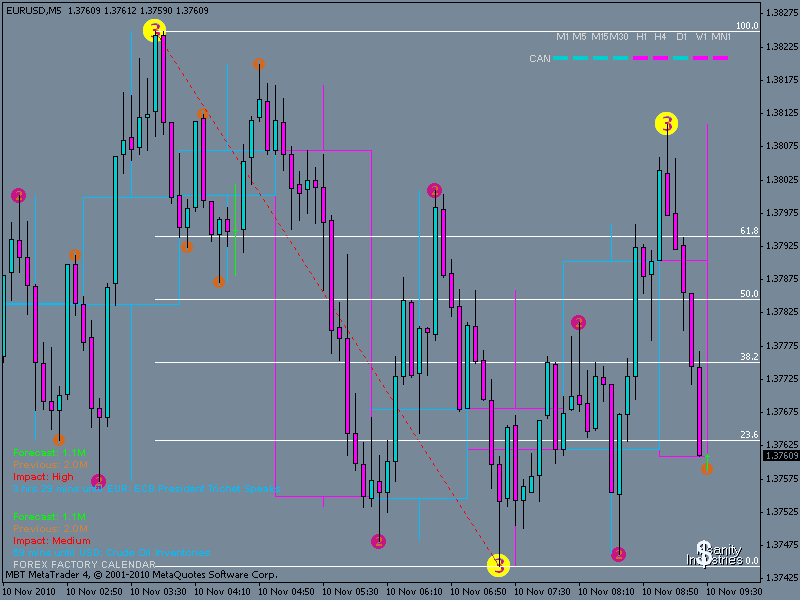The width and height of the screenshot is (800, 600).
Task: Click the 10 Nov 2010 date label
Action: click(29, 591)
